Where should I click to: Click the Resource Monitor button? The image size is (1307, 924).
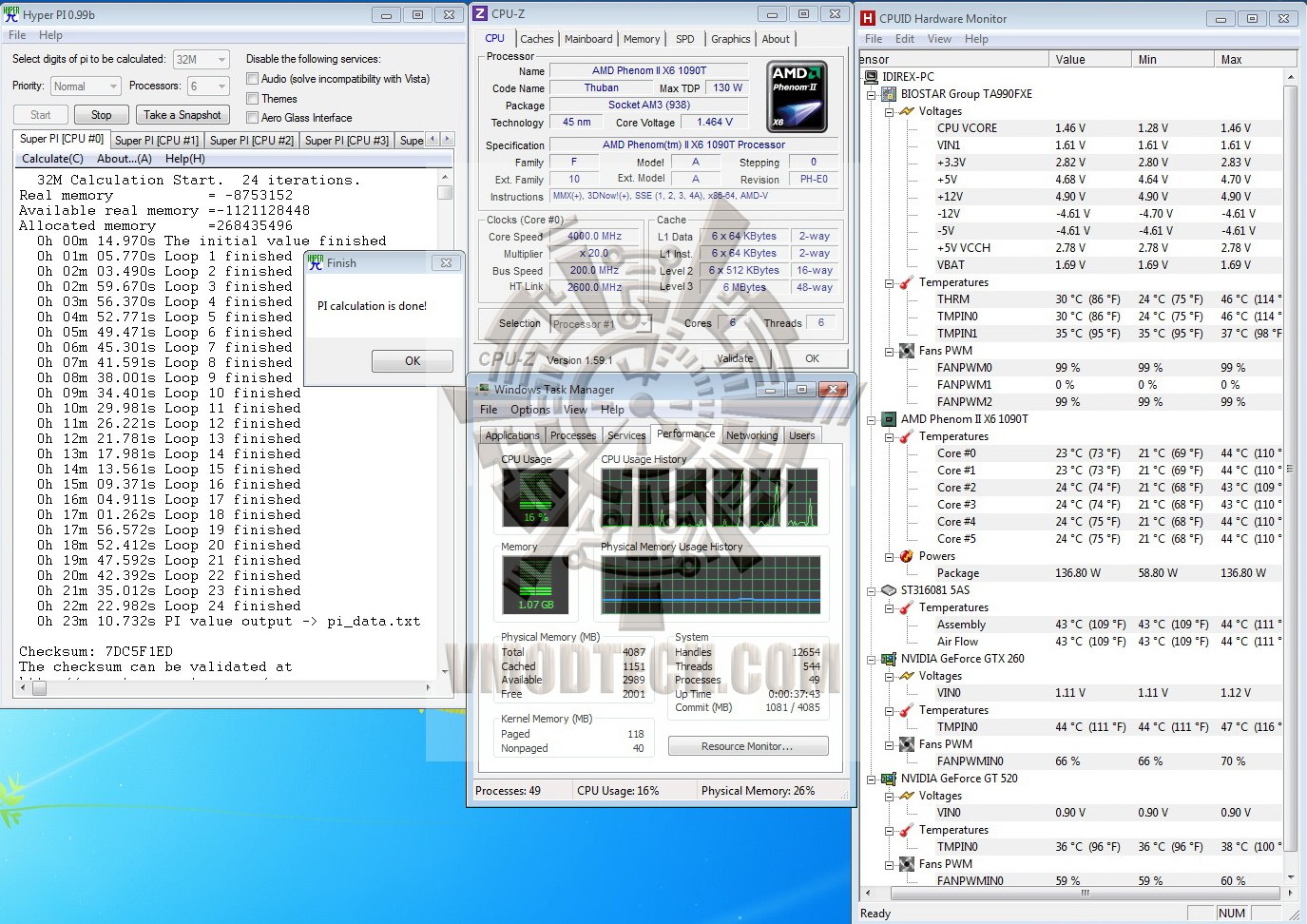(x=747, y=746)
